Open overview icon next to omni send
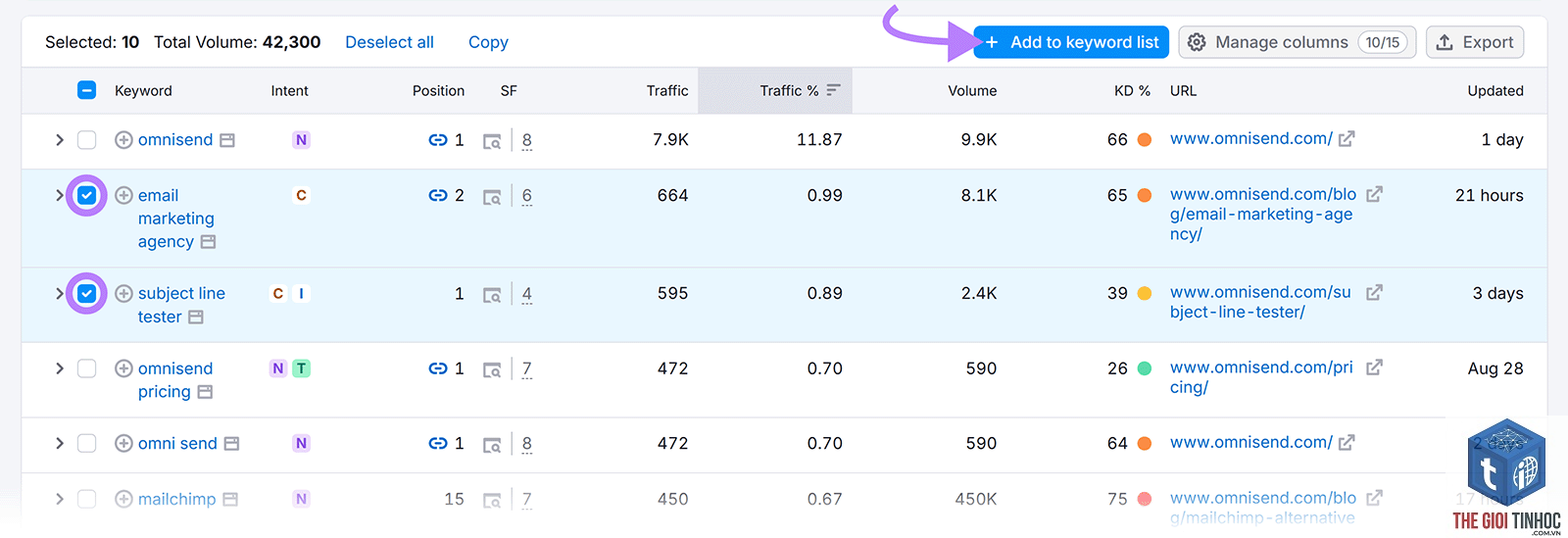The image size is (1568, 538). (x=231, y=443)
